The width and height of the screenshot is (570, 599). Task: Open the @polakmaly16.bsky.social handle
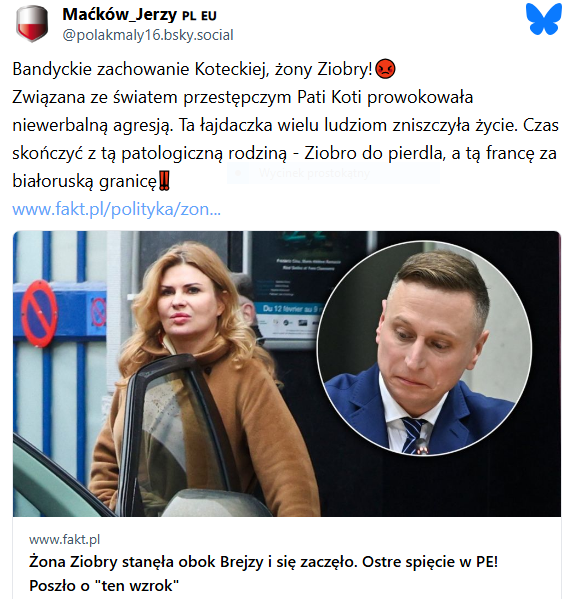[148, 35]
